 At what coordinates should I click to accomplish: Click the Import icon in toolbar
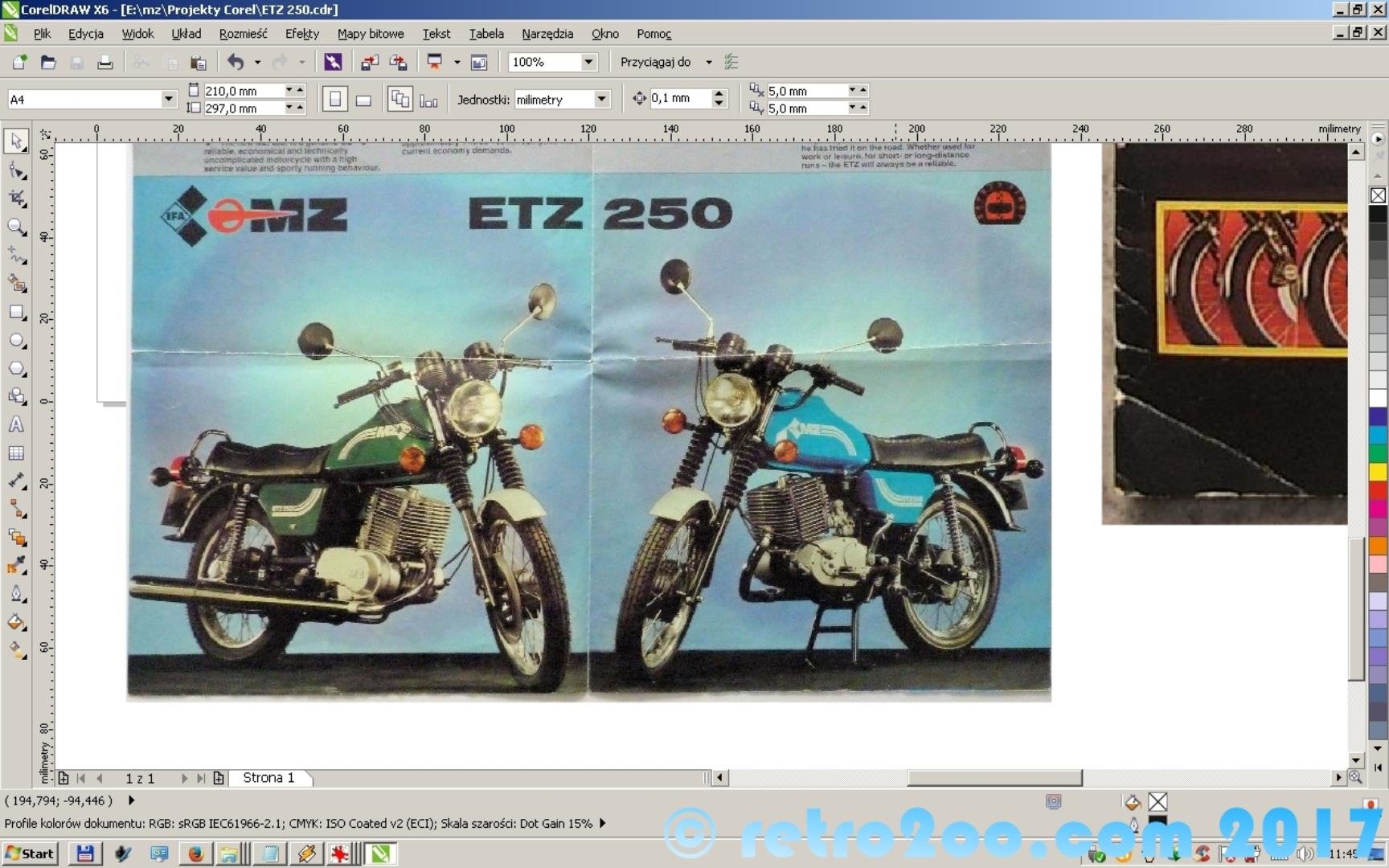click(x=370, y=62)
